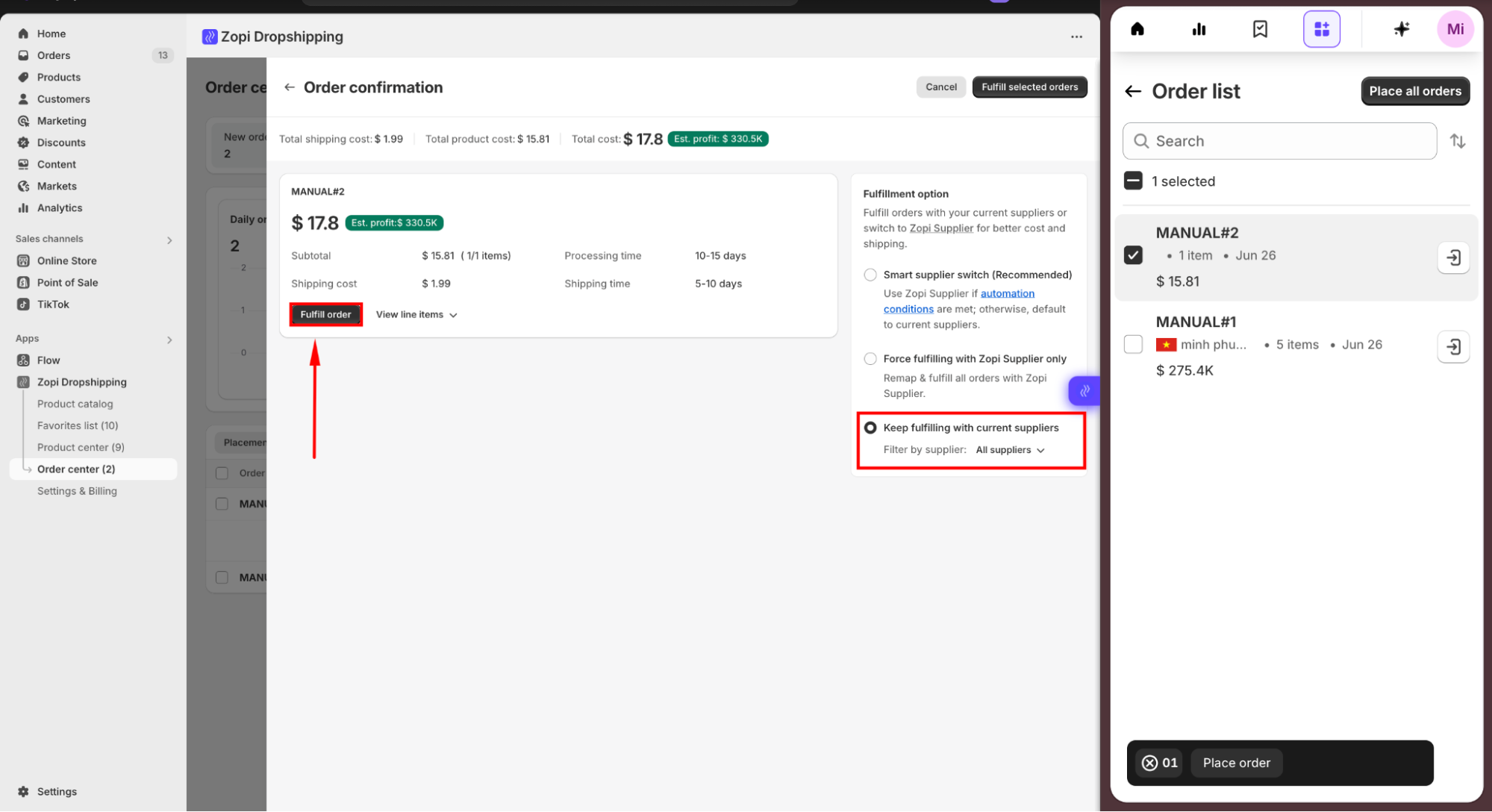Select Smart supplier switch radio option
The width and height of the screenshot is (1492, 812).
click(870, 275)
